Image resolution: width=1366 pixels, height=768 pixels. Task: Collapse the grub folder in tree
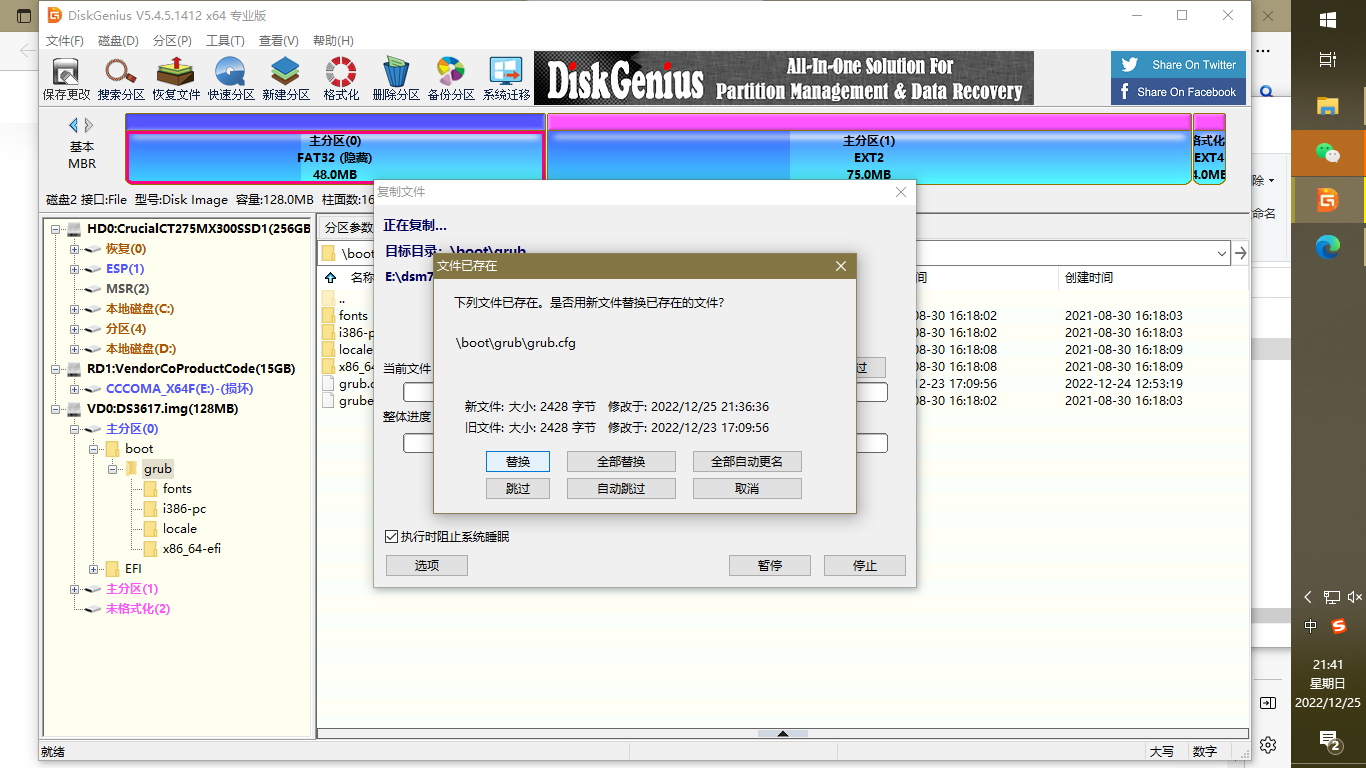113,468
